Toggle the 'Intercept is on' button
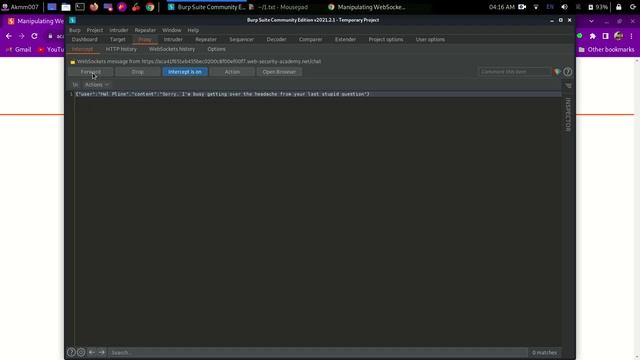 [x=185, y=72]
